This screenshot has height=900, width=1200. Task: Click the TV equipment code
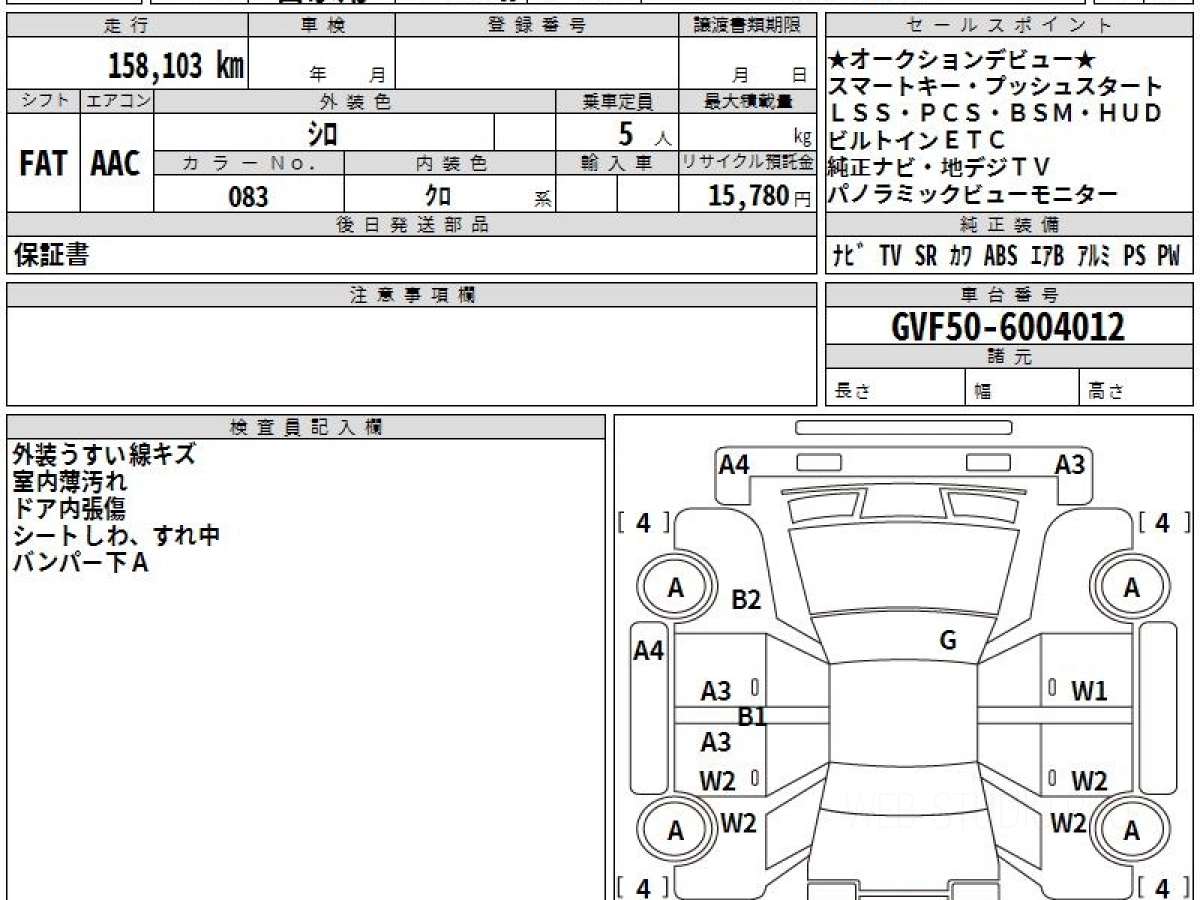(890, 256)
